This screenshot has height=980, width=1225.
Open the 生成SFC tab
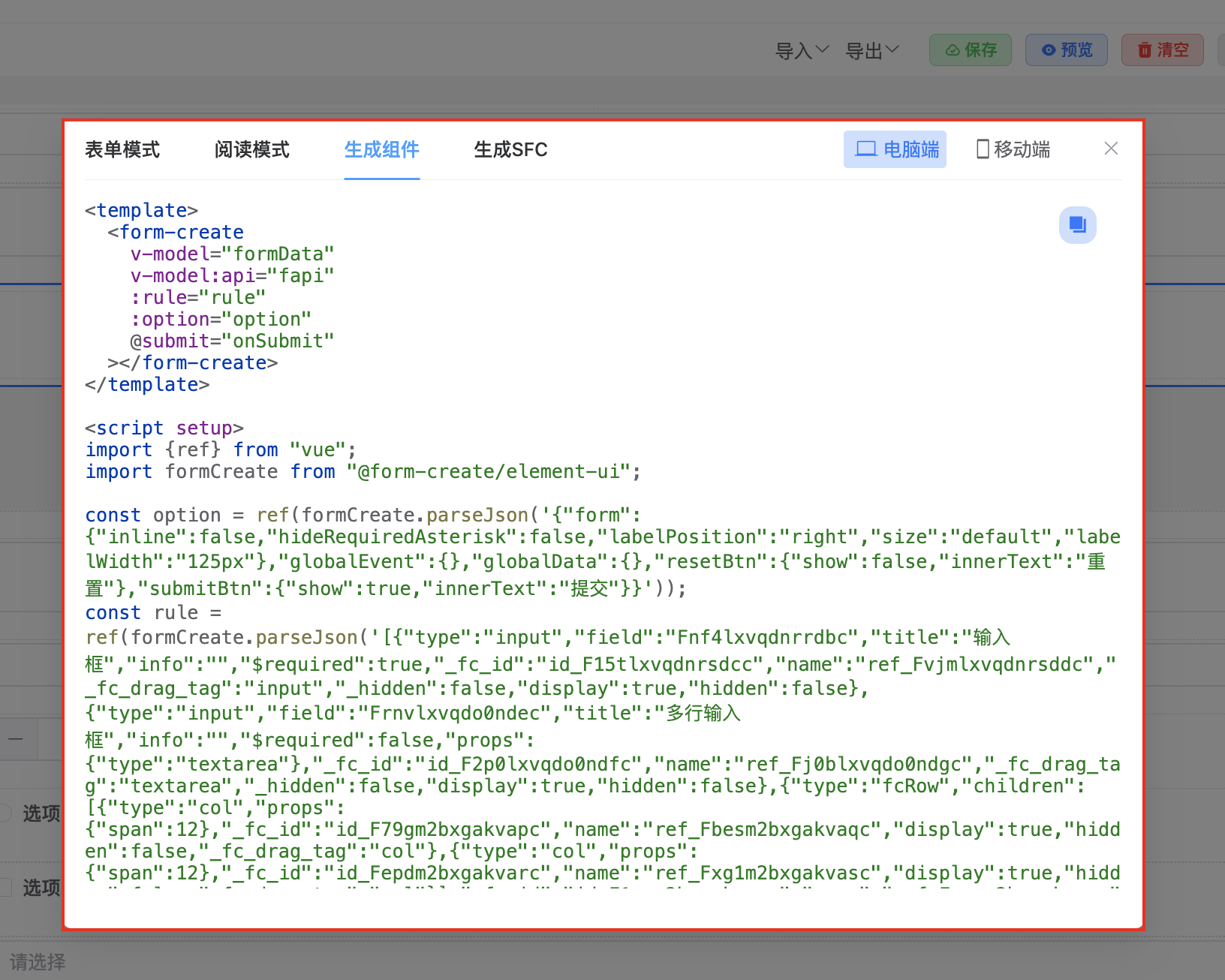pos(510,149)
